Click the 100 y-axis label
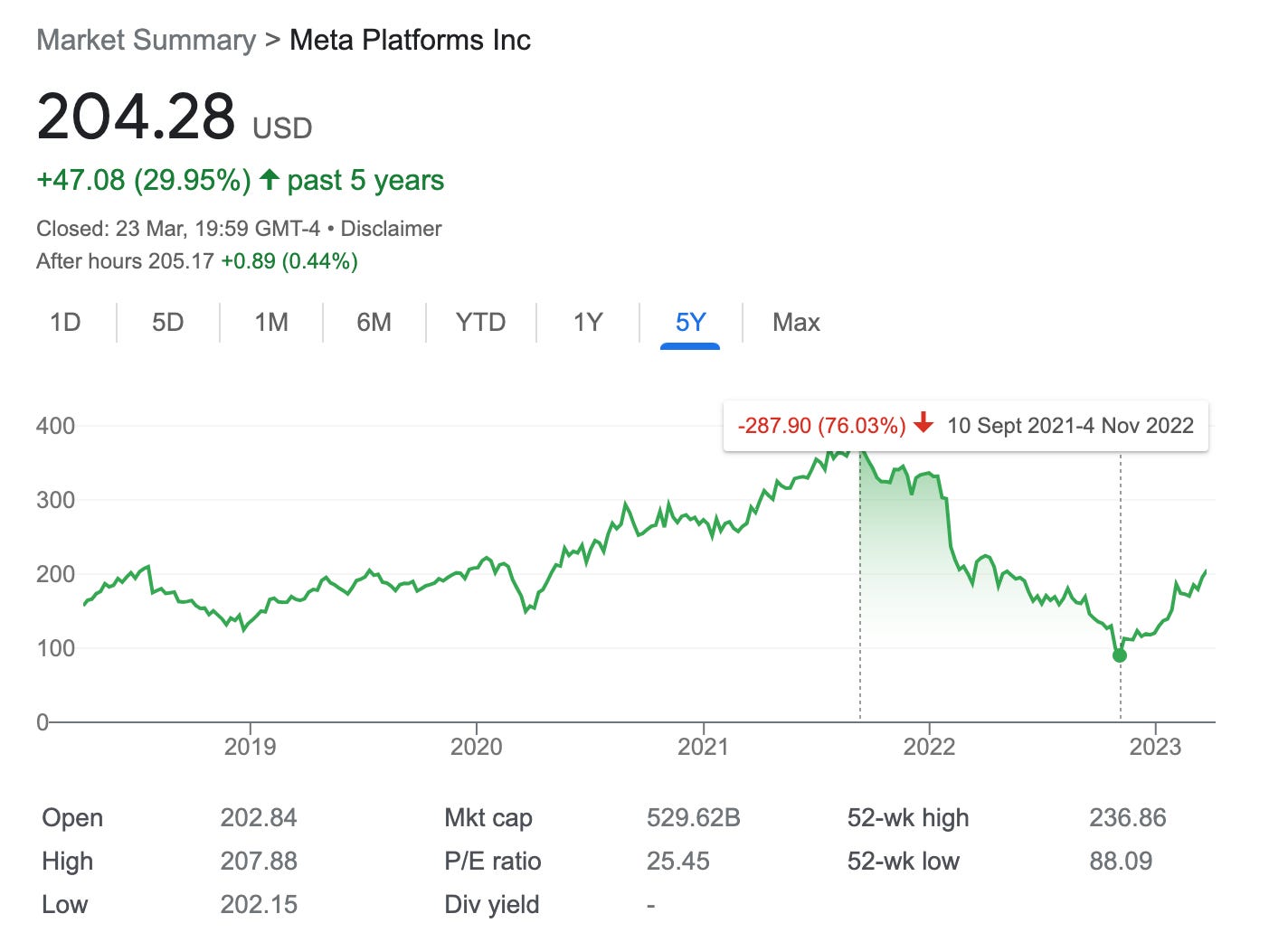 (x=55, y=648)
